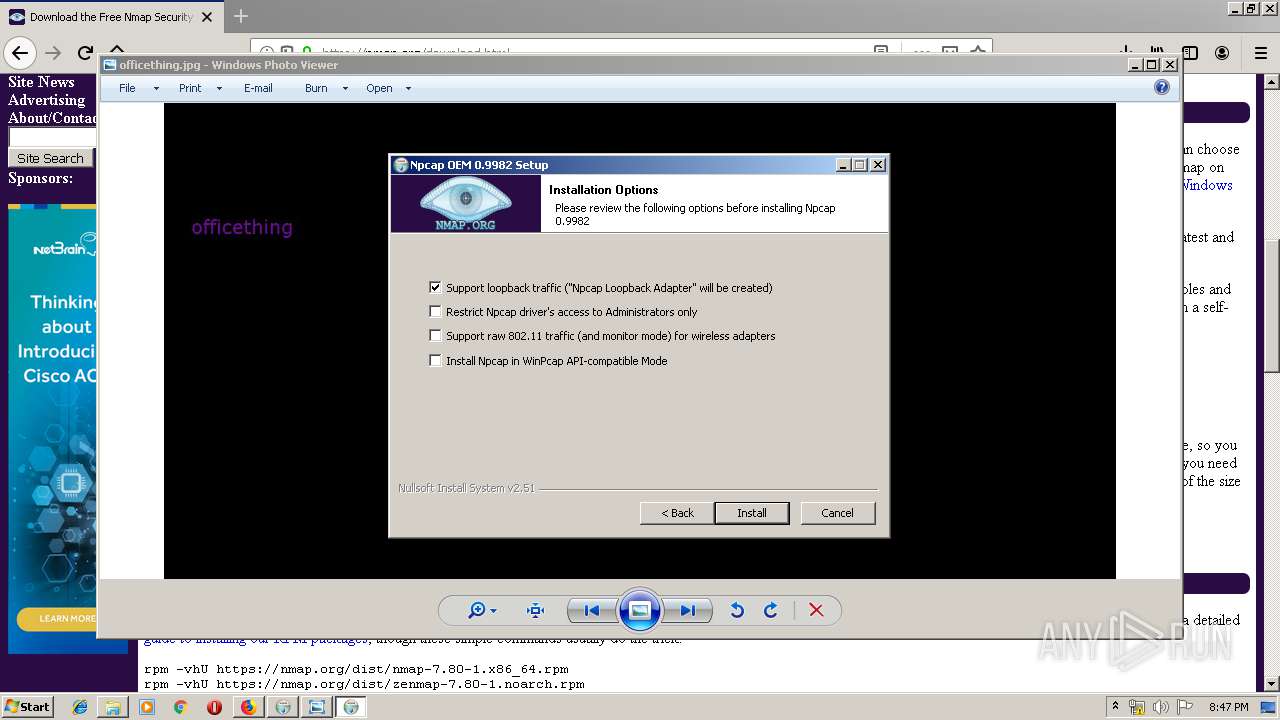Launch Internet Explorer from the taskbar
This screenshot has width=1280, height=720.
[x=80, y=707]
